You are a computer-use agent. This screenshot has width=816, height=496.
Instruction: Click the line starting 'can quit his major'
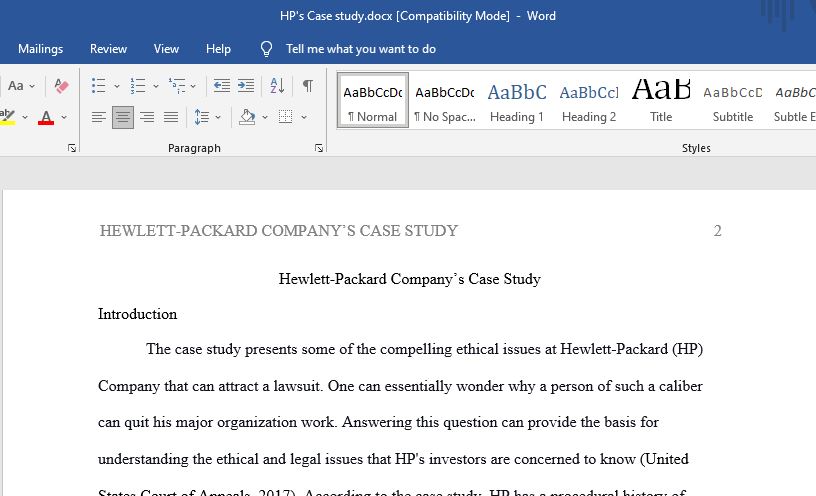coord(378,422)
